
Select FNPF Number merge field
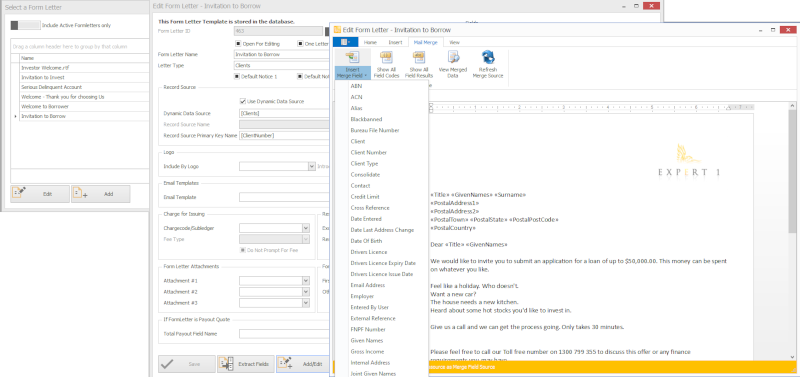point(382,330)
